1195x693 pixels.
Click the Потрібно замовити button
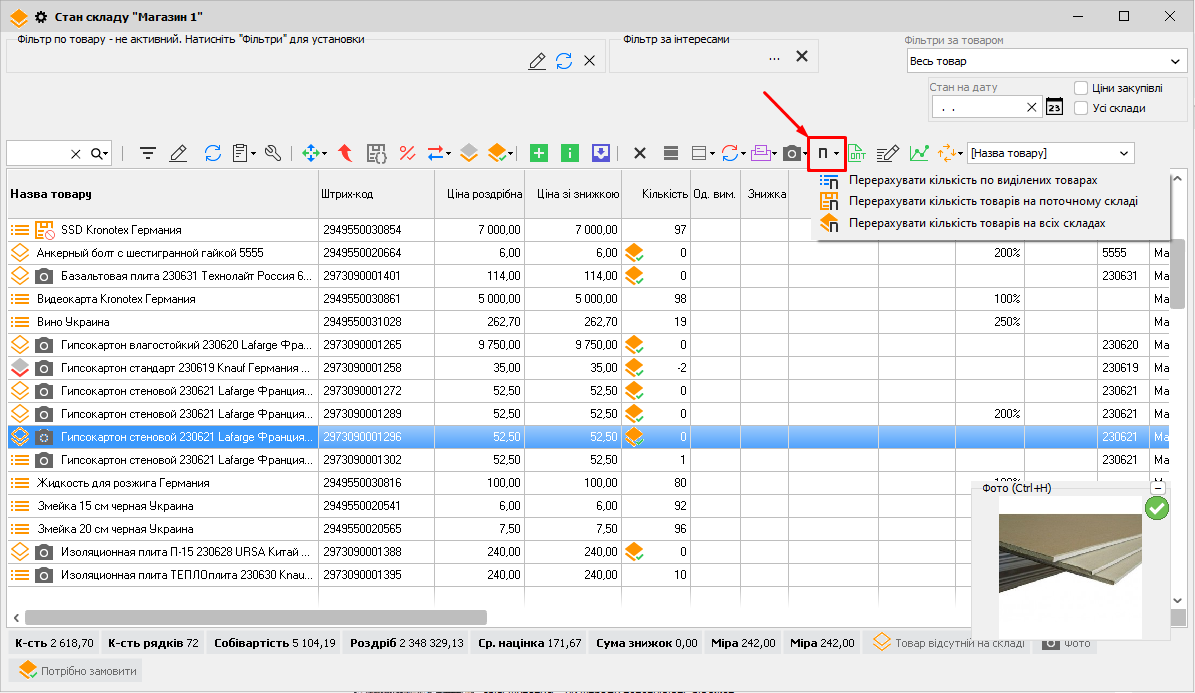(77, 671)
